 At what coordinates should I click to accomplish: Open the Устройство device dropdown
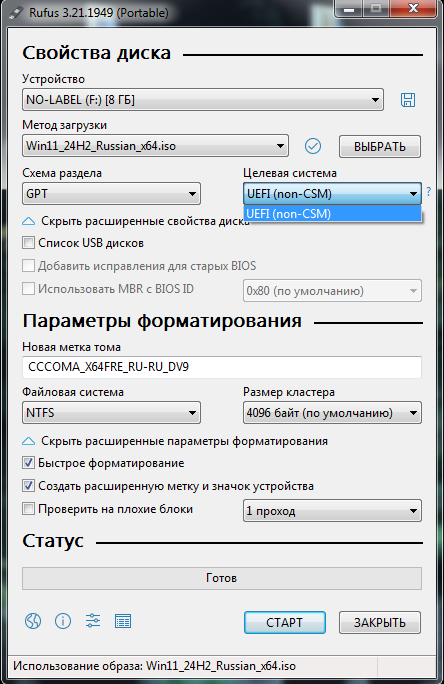pyautogui.click(x=203, y=100)
